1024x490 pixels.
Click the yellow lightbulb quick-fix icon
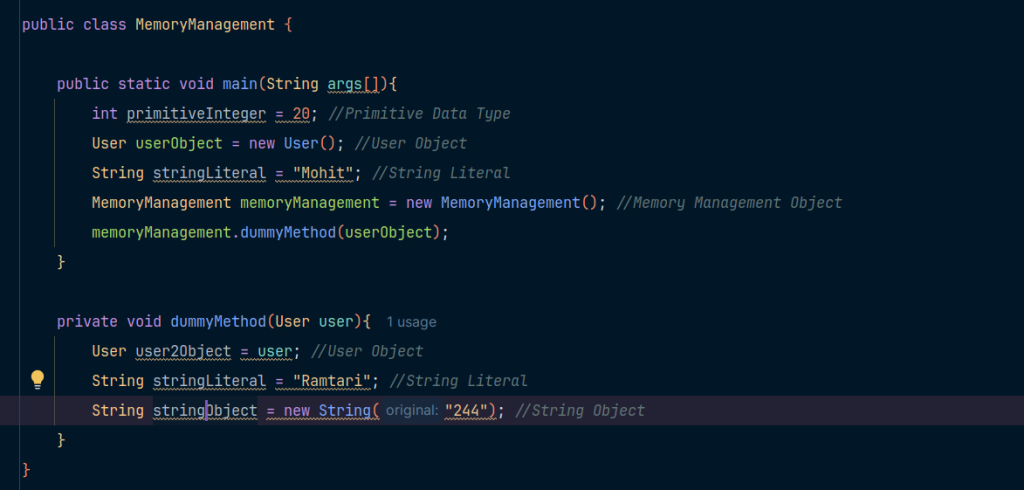point(37,380)
